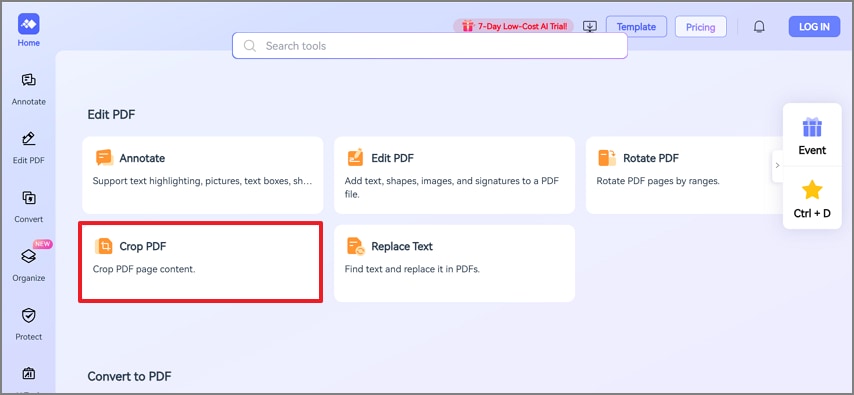Click the LOG IN button
Screen dimensions: 854x395
pyautogui.click(x=814, y=27)
